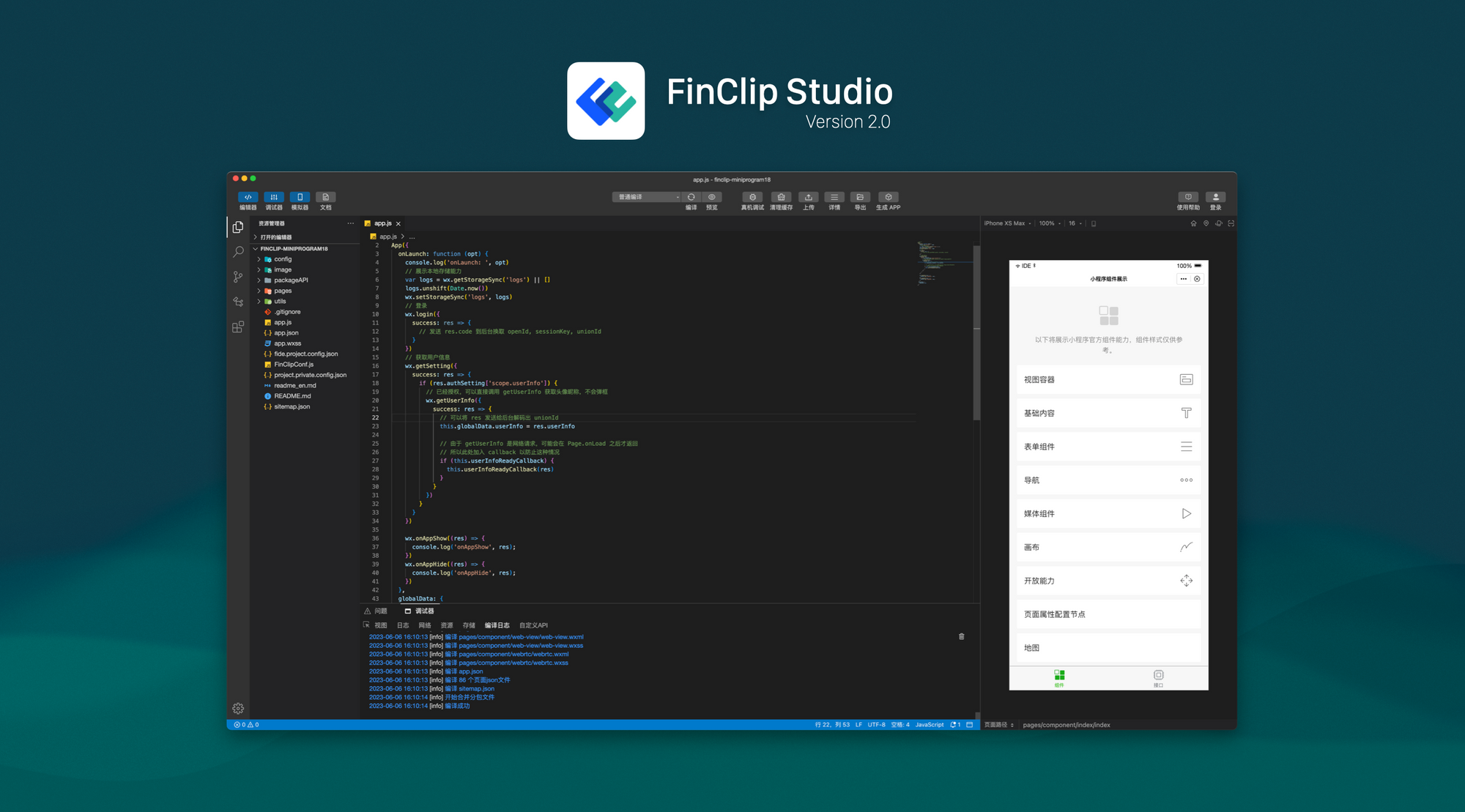Image resolution: width=1465 pixels, height=812 pixels.
Task: Open app.json in the file tree
Action: click(286, 333)
